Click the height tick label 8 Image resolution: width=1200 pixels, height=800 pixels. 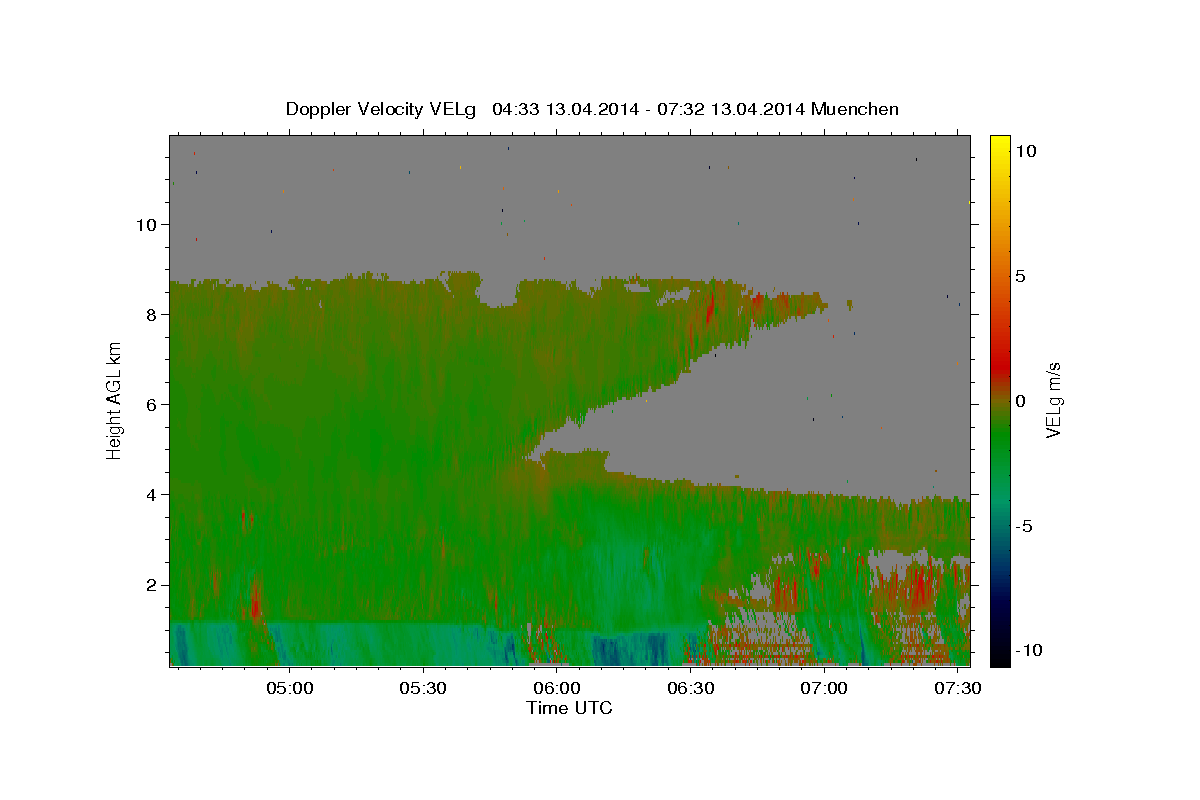click(151, 315)
